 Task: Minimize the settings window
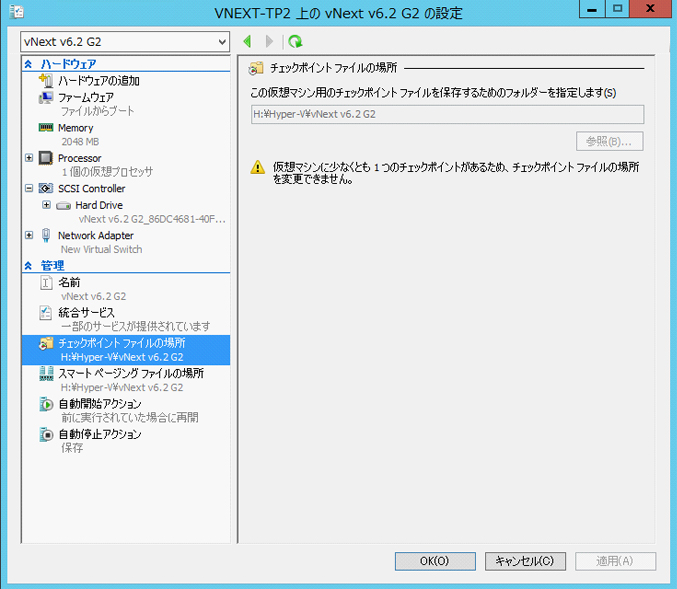(592, 9)
